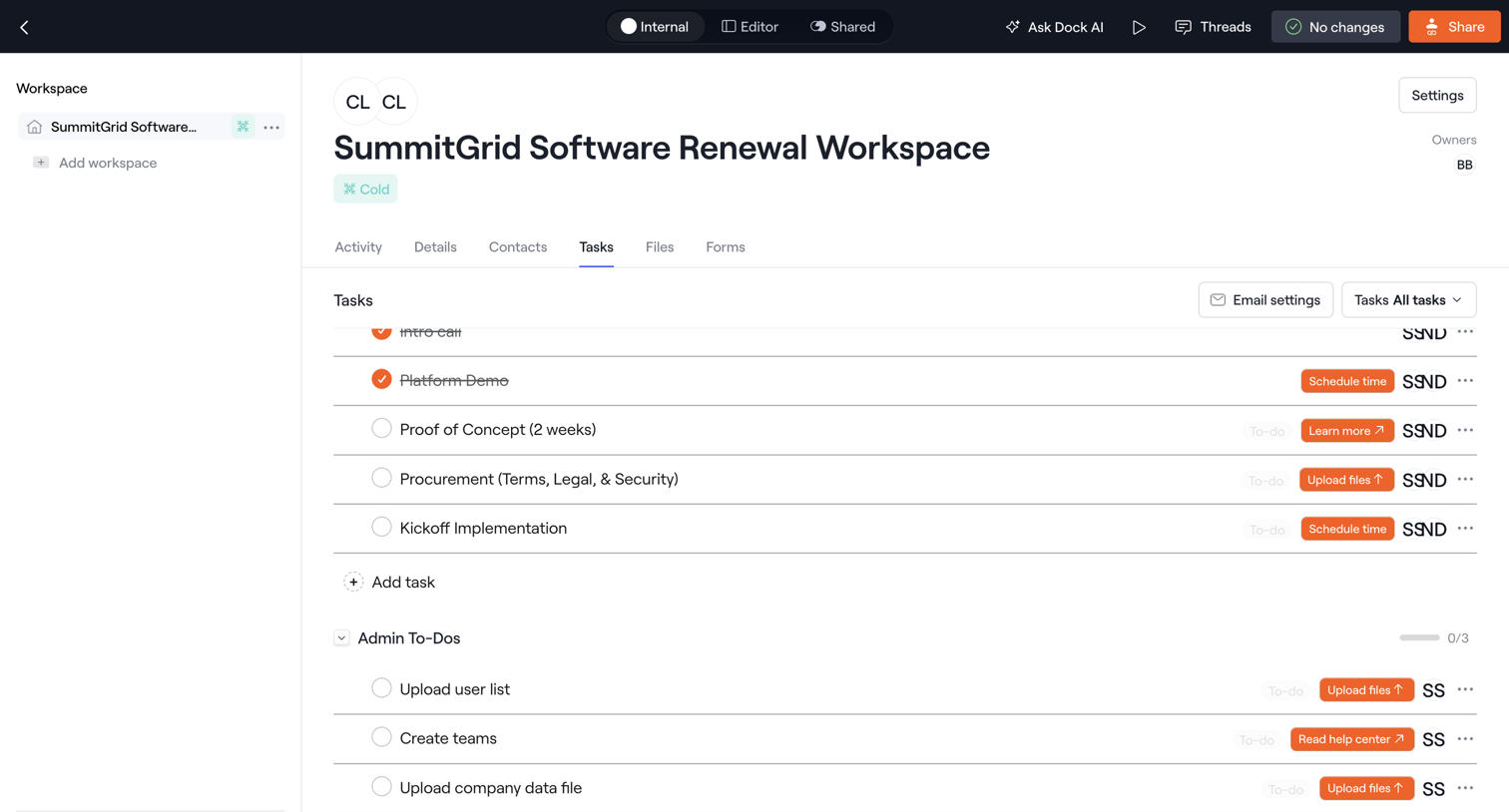Screen dimensions: 1509x812
Task: Open To-do status on Procurement row
Action: (x=1265, y=480)
